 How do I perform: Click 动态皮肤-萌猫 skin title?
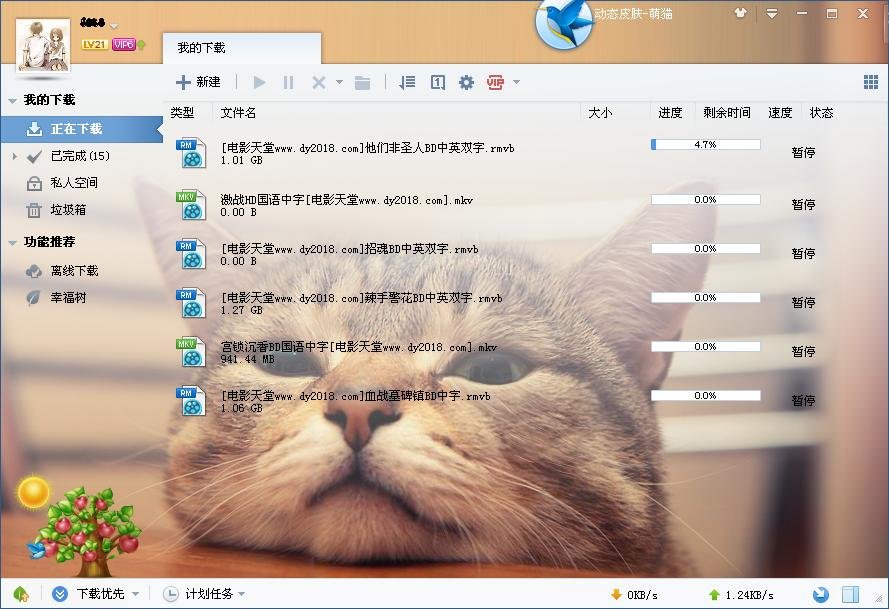[x=633, y=14]
